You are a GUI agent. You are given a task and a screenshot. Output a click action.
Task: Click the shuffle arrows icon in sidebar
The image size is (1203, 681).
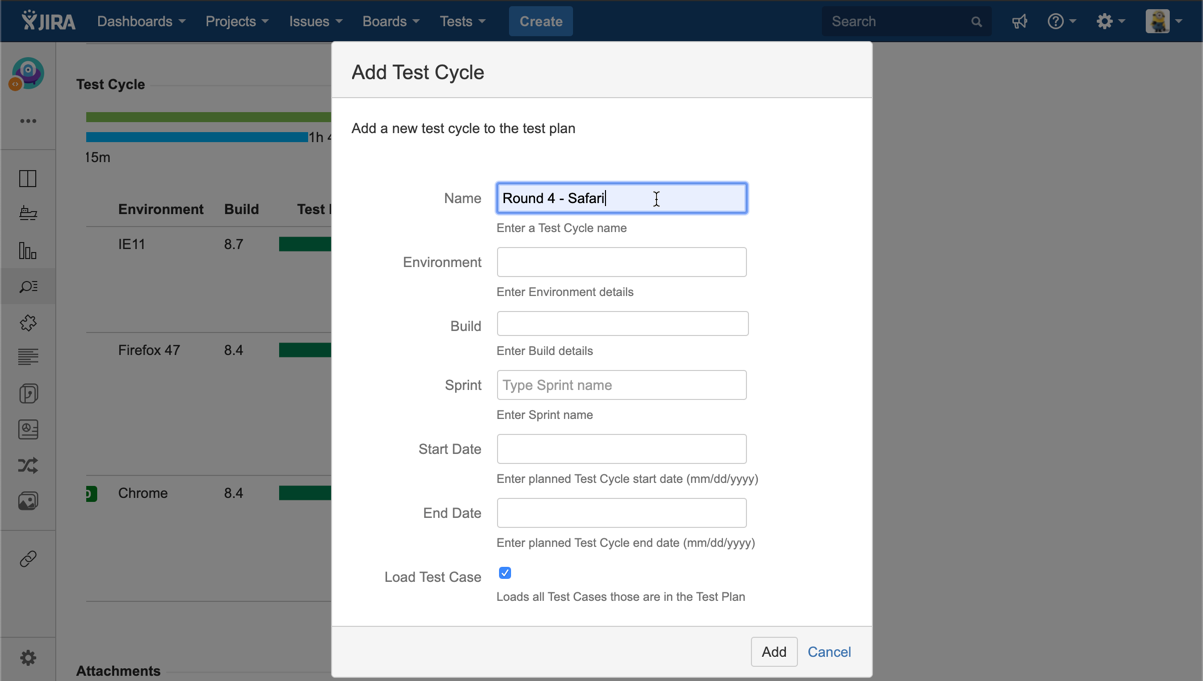(28, 466)
